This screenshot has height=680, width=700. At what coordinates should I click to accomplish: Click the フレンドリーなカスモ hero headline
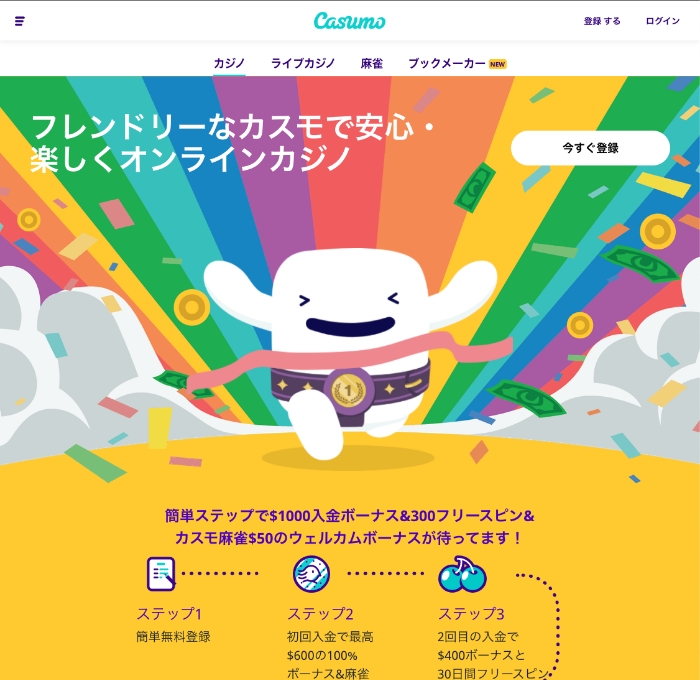[x=233, y=143]
